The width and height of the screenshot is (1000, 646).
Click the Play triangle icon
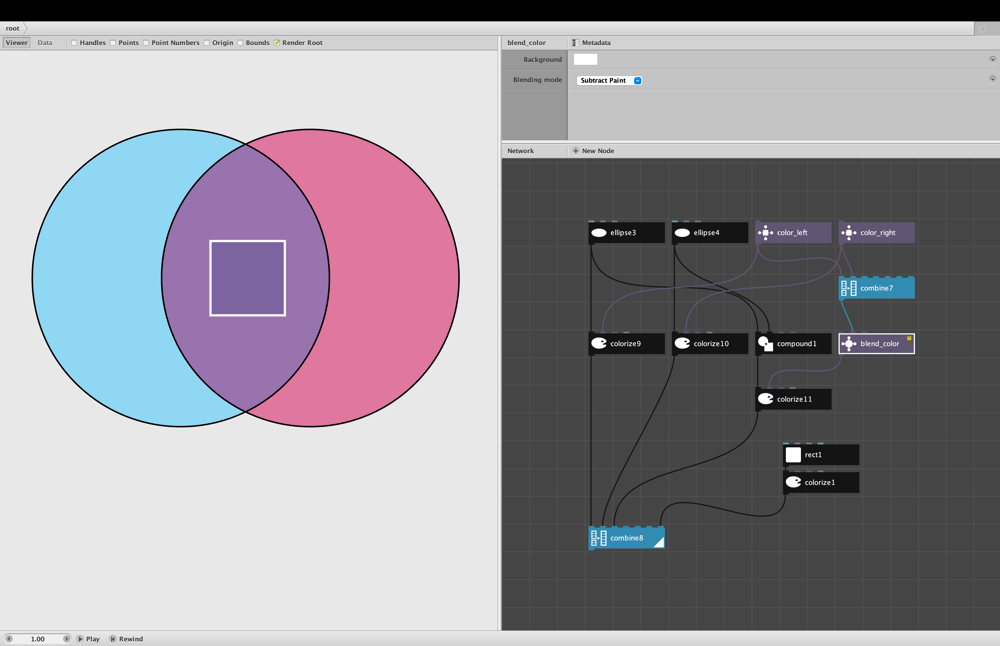pos(80,639)
